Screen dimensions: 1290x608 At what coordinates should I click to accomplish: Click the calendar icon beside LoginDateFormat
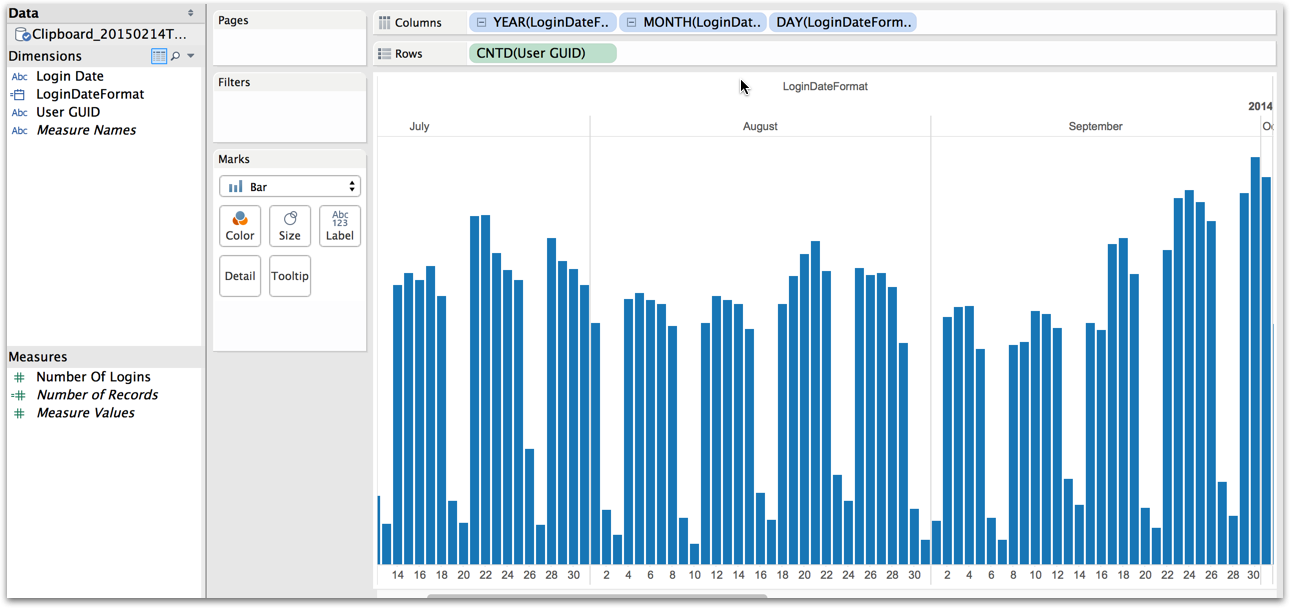19,94
